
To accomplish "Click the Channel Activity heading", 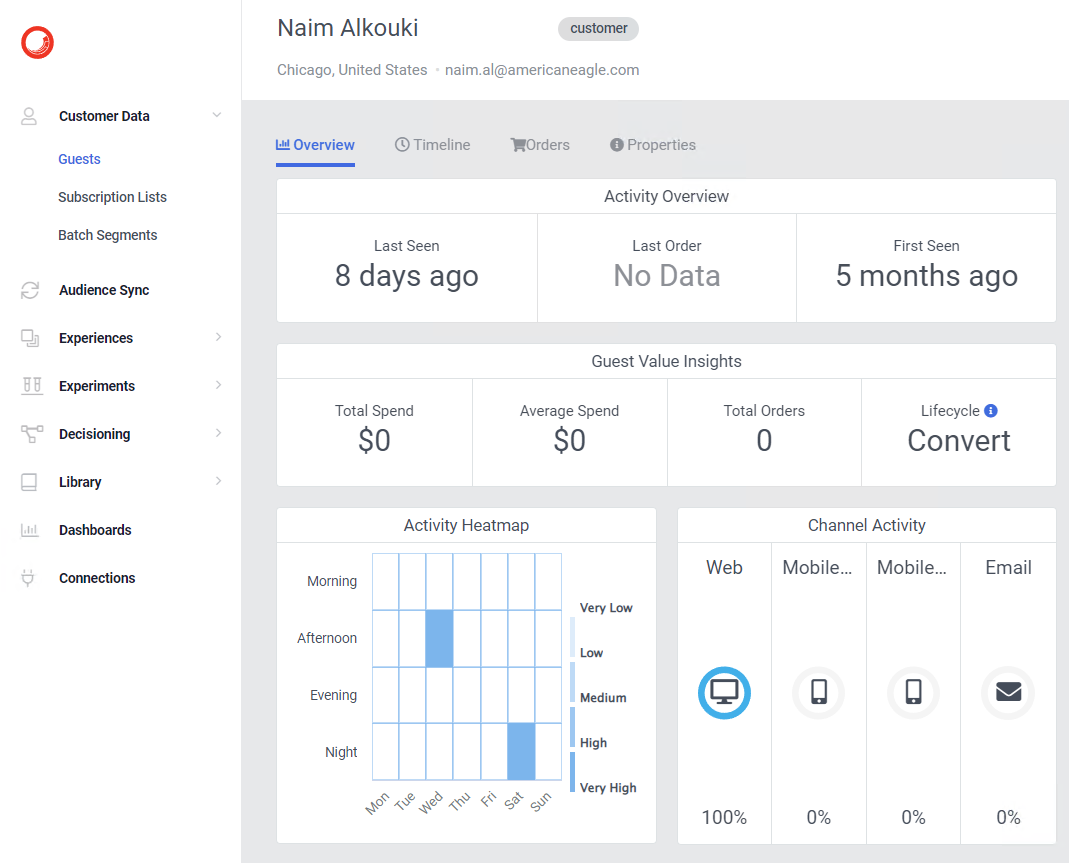I will click(867, 526).
